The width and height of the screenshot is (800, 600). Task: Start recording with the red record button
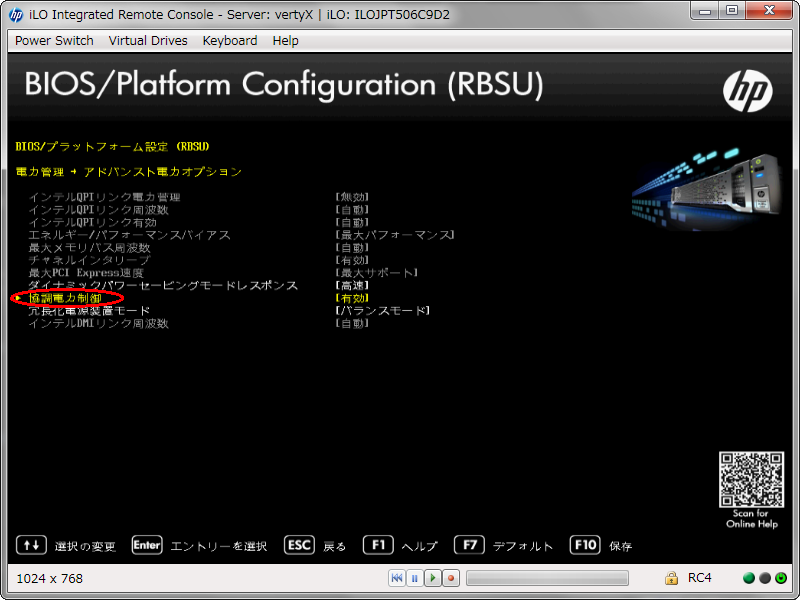[451, 578]
